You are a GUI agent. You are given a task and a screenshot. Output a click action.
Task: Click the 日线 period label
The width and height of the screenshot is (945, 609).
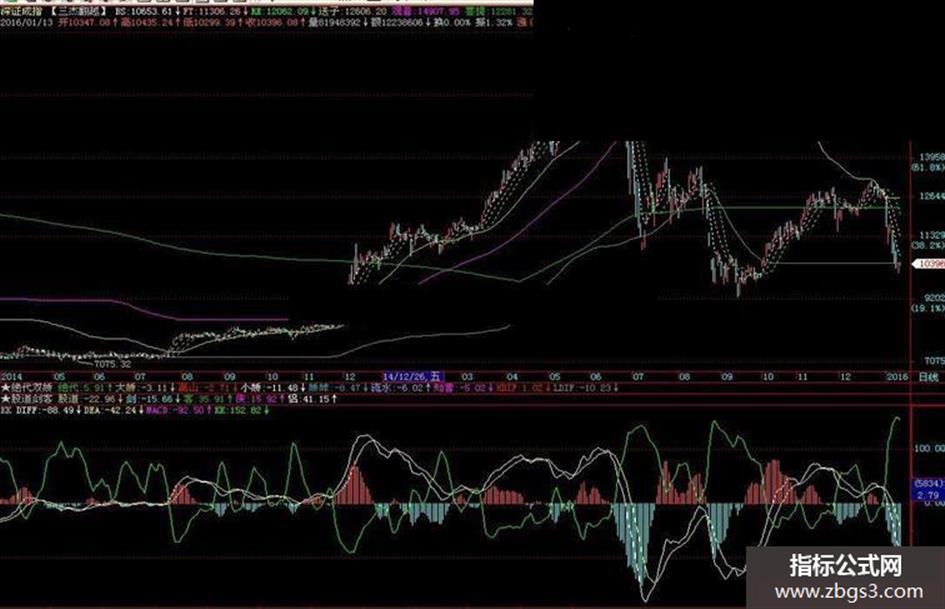tap(928, 377)
